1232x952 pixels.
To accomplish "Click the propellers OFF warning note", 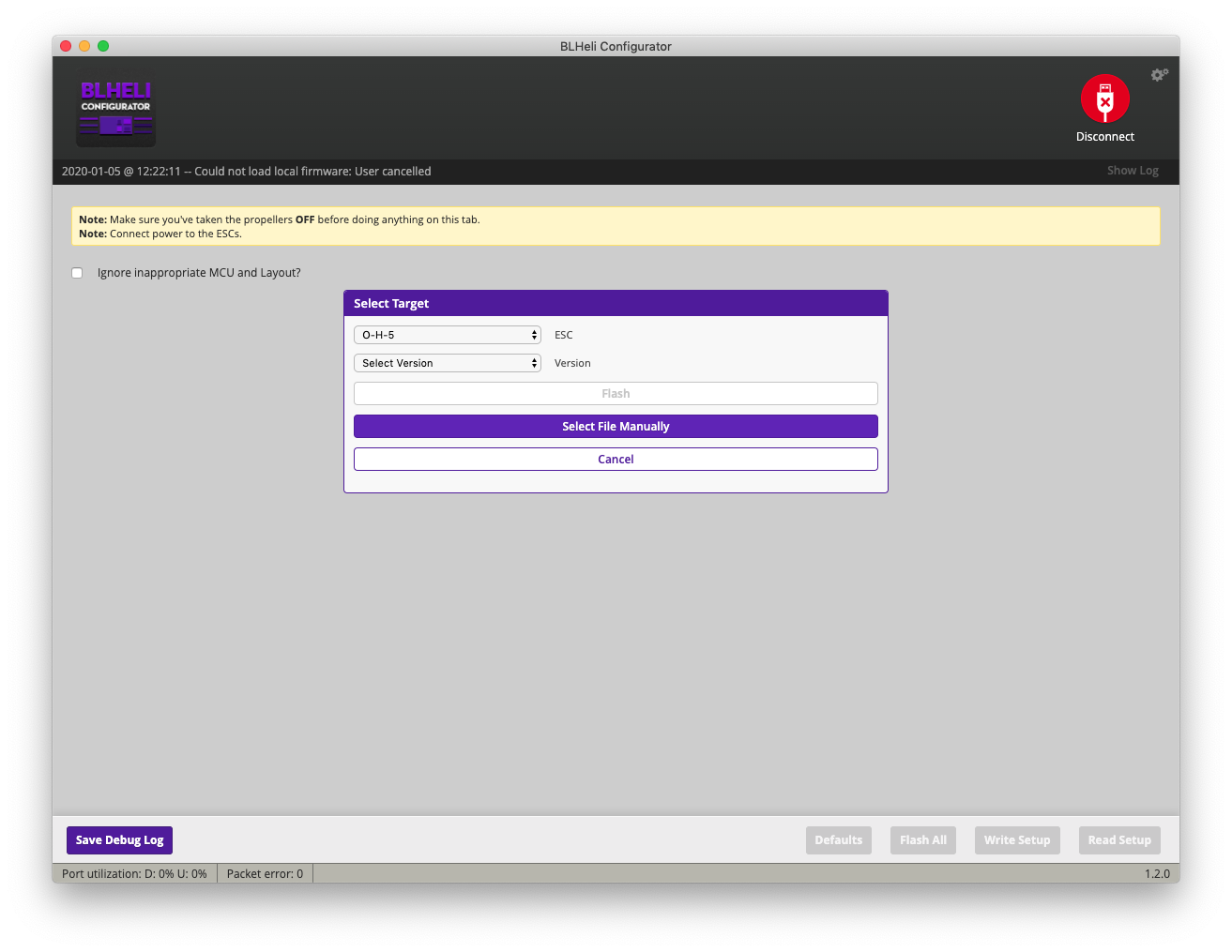I will pos(280,219).
